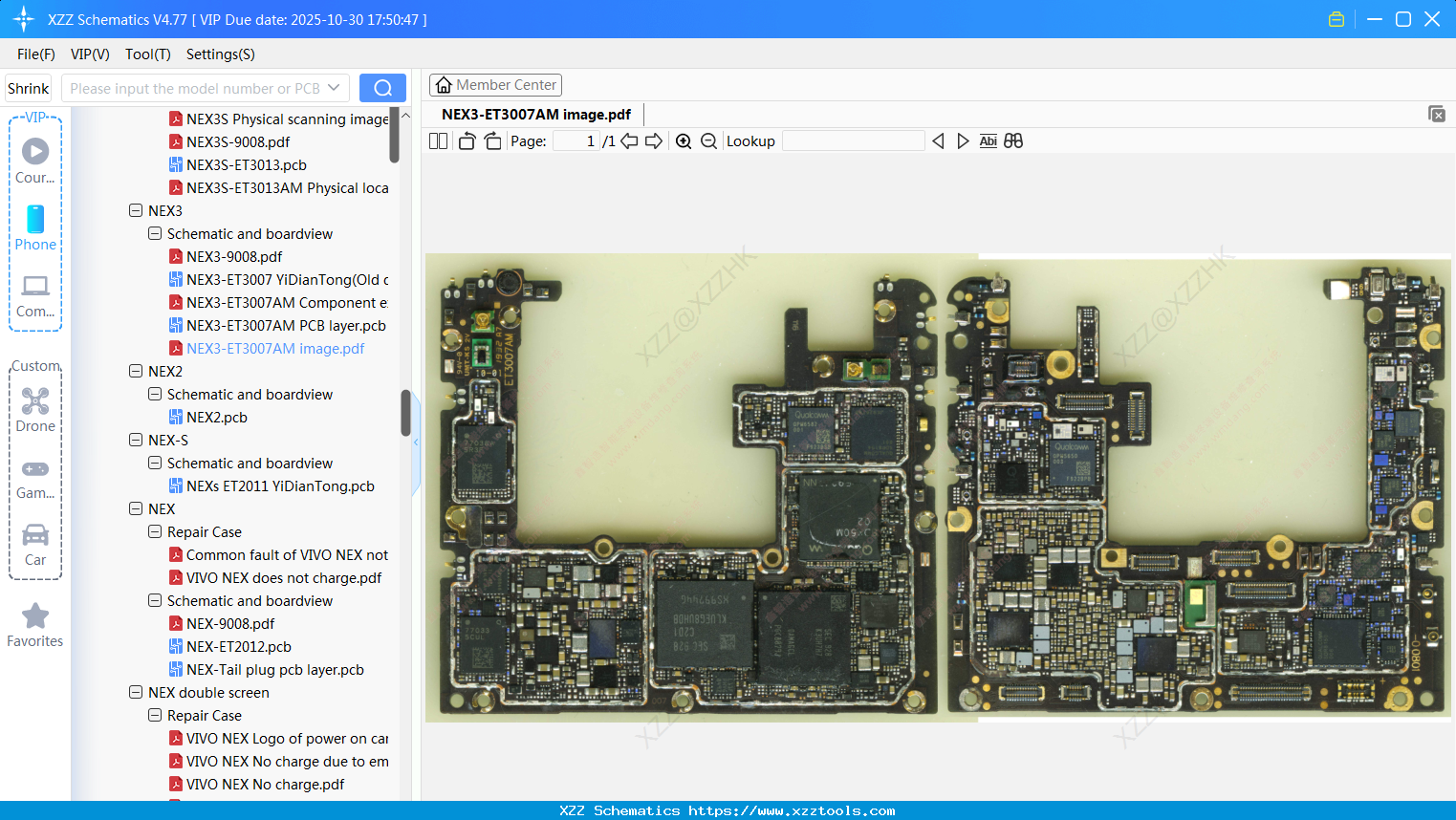The width and height of the screenshot is (1456, 820).
Task: Click the Lookup text input field
Action: click(x=853, y=141)
